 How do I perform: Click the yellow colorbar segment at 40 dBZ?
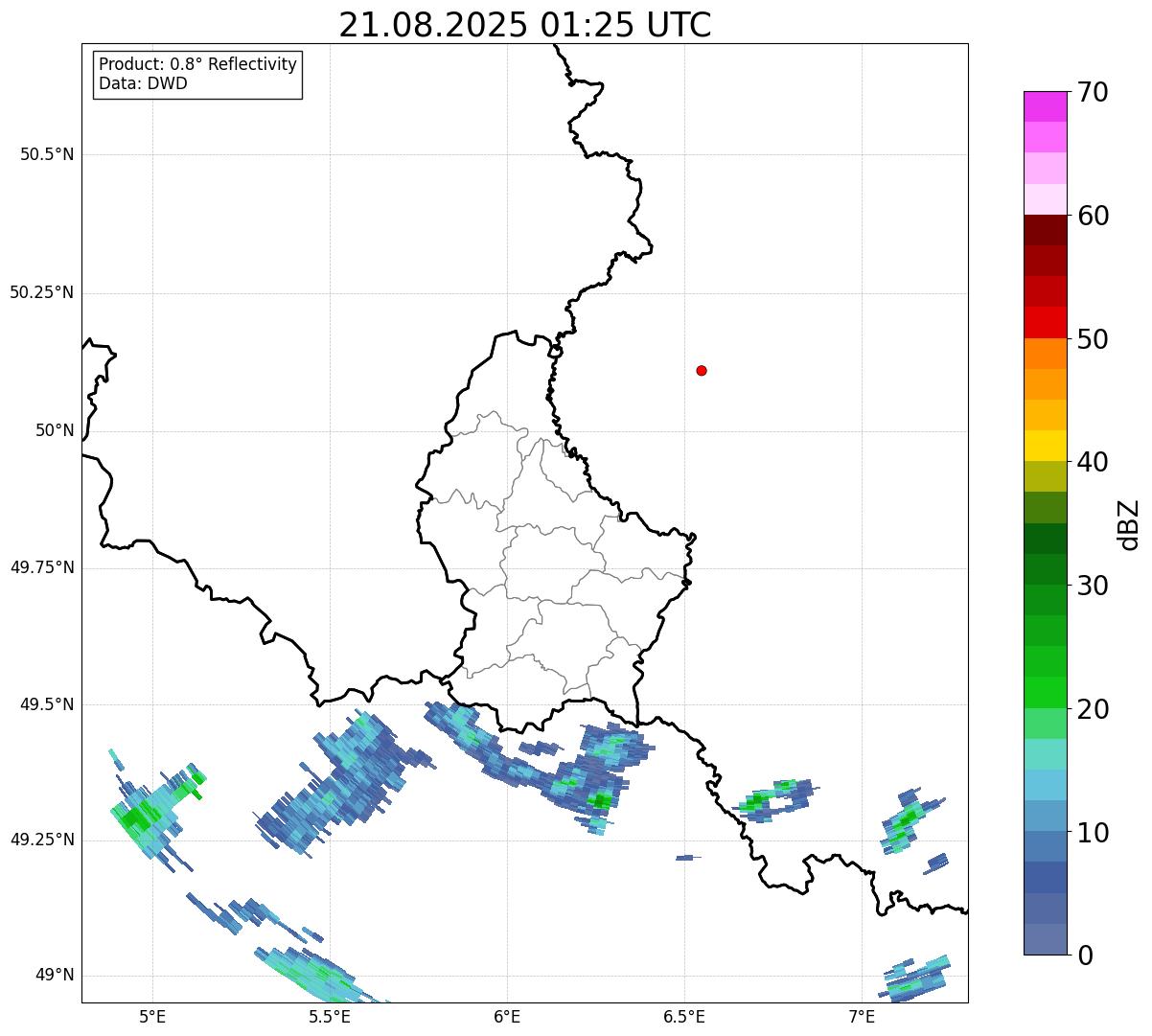click(1045, 446)
